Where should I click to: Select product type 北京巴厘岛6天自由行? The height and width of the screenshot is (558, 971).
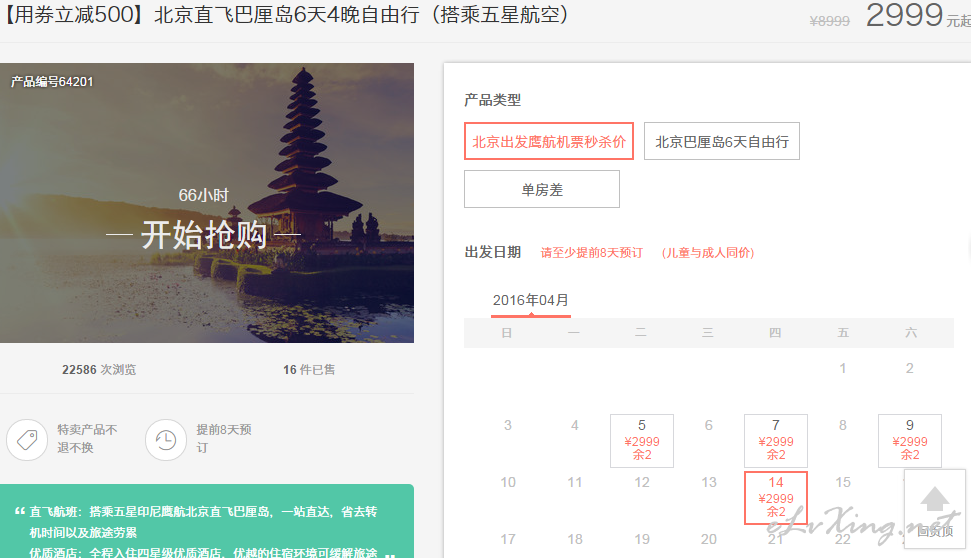tap(721, 141)
